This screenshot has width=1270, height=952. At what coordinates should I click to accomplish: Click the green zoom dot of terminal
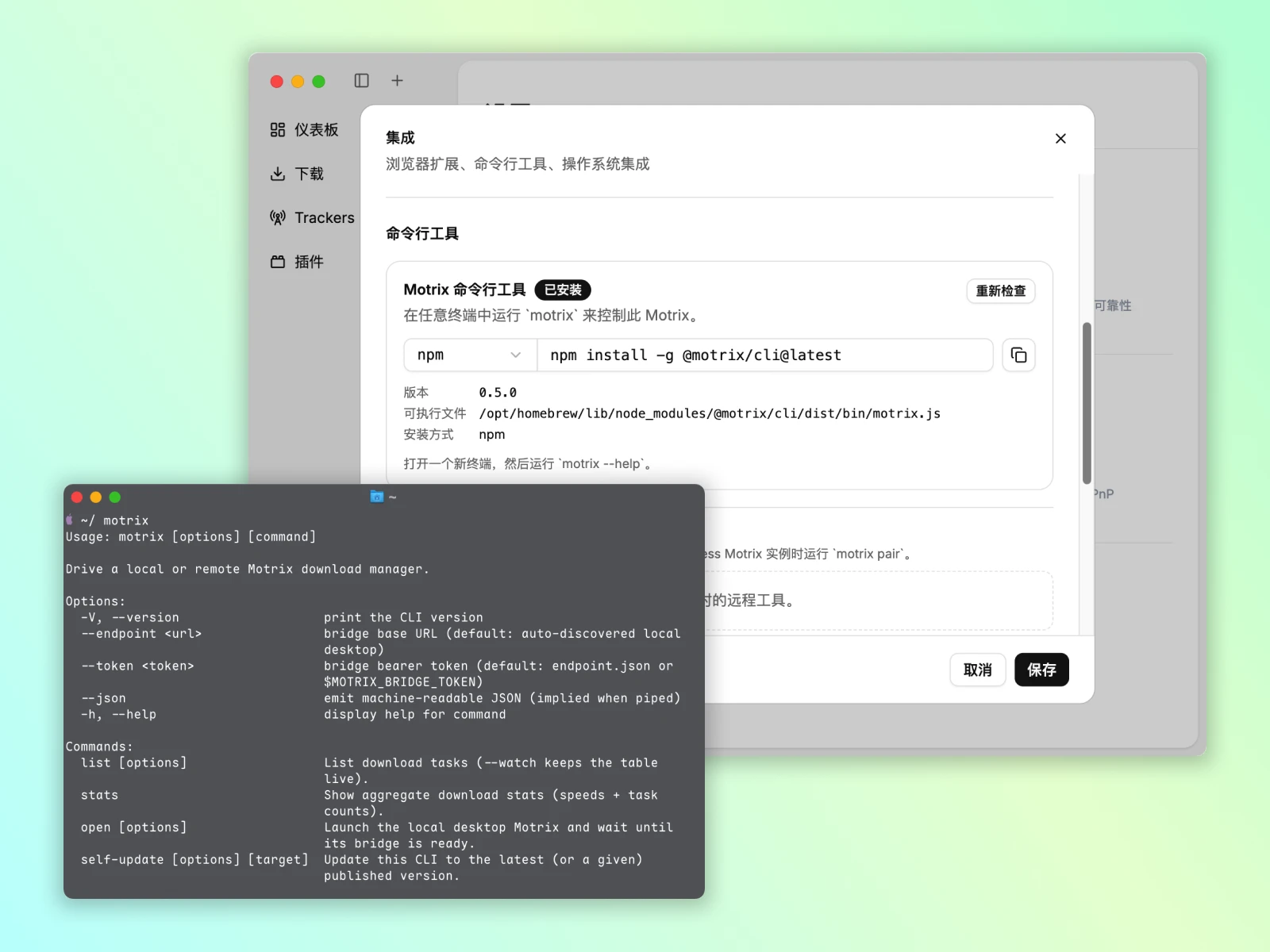coord(115,497)
